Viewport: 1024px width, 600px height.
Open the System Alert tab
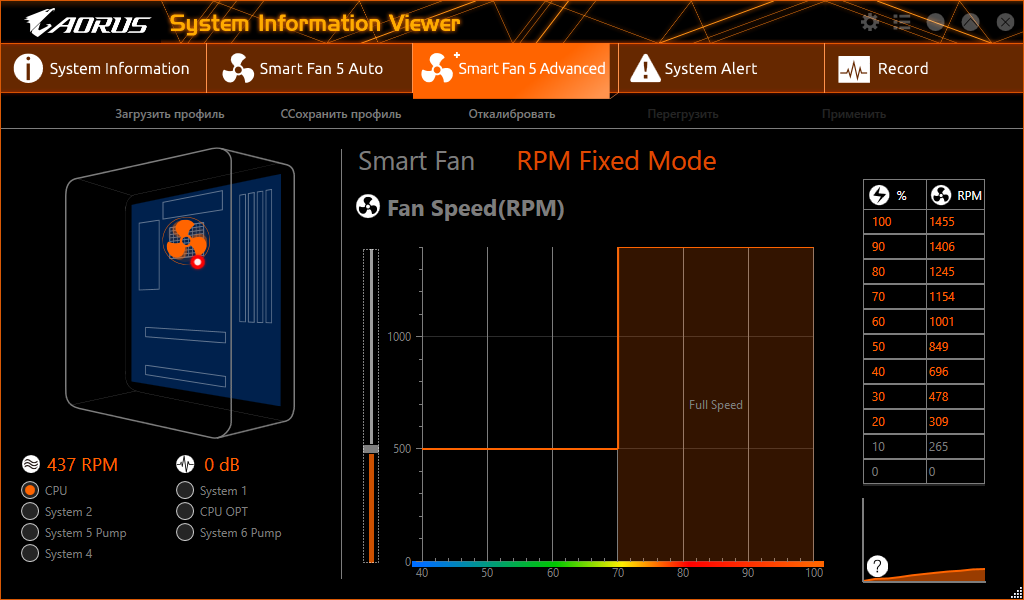pyautogui.click(x=721, y=69)
